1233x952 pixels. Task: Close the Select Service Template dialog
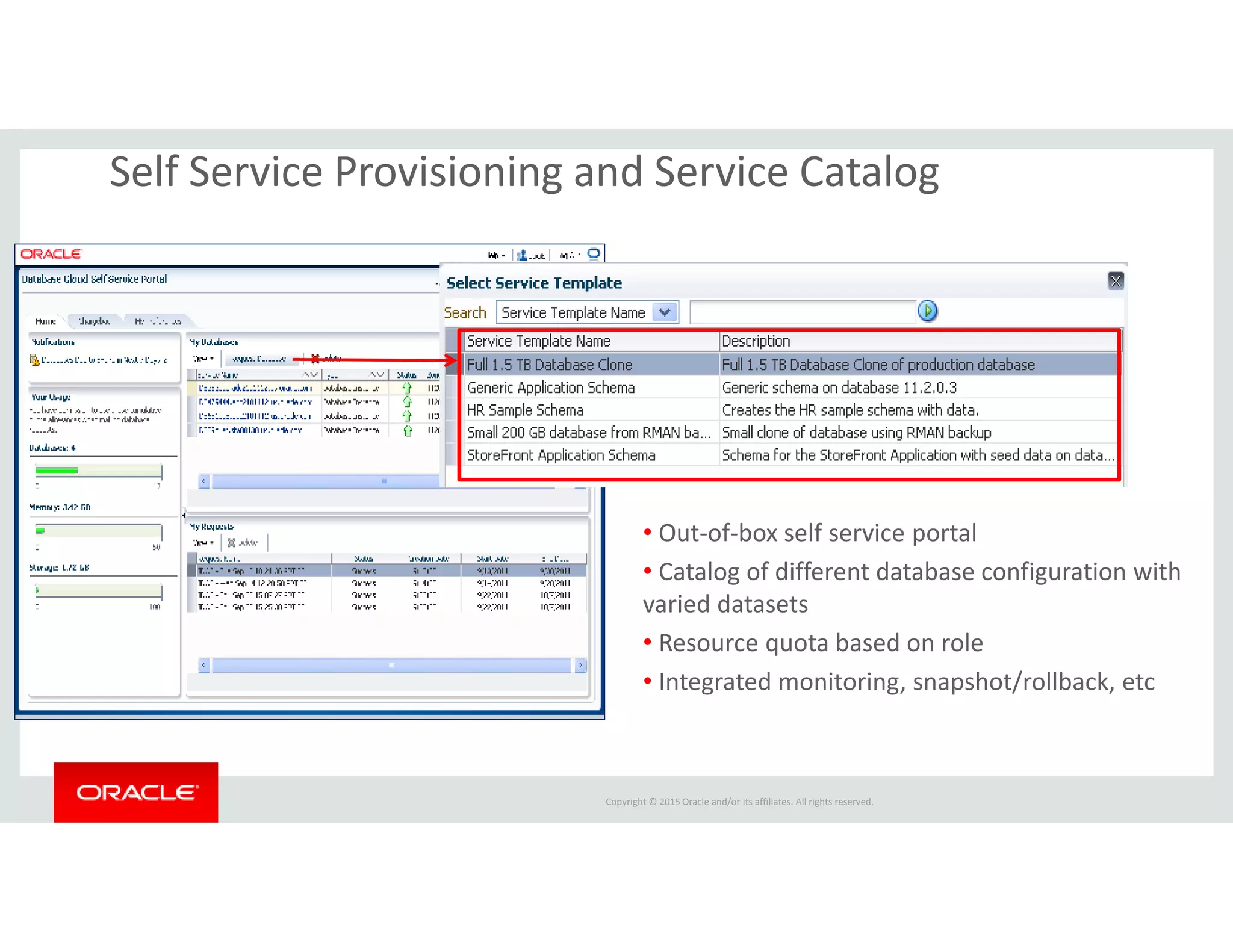[x=1116, y=280]
